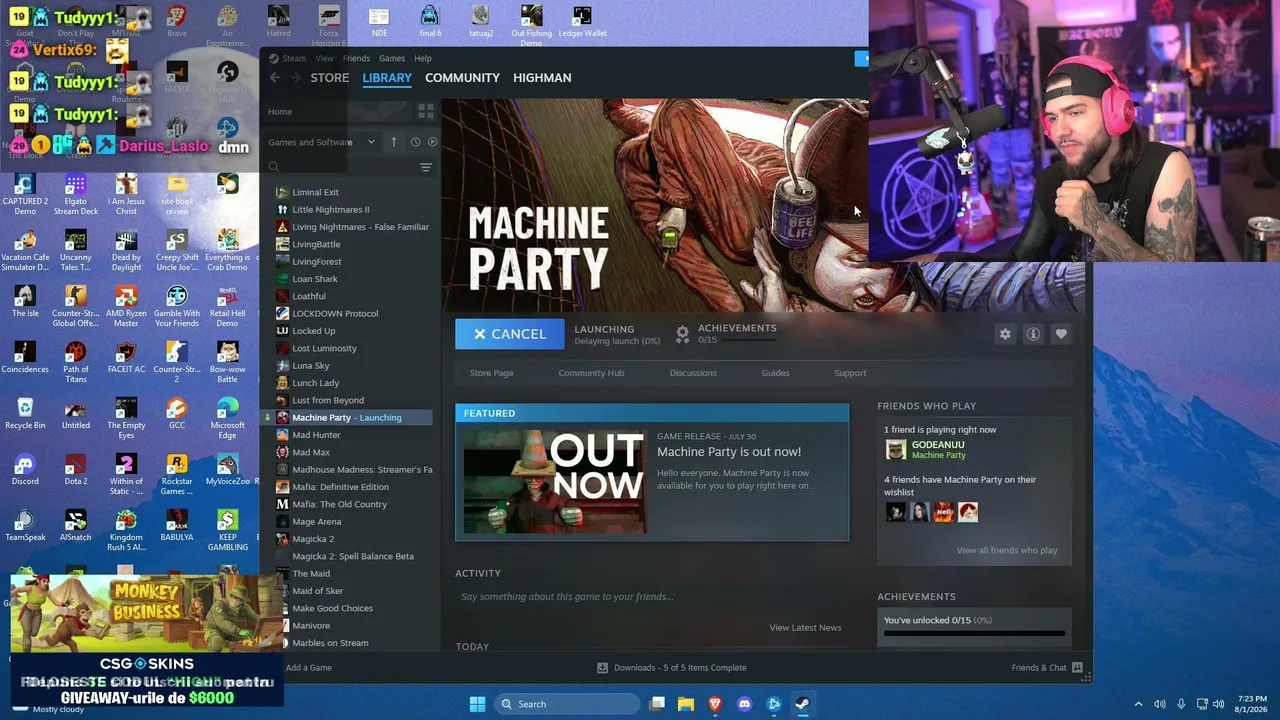Switch to the LIBRARY tab
The width and height of the screenshot is (1280, 720).
pos(387,78)
